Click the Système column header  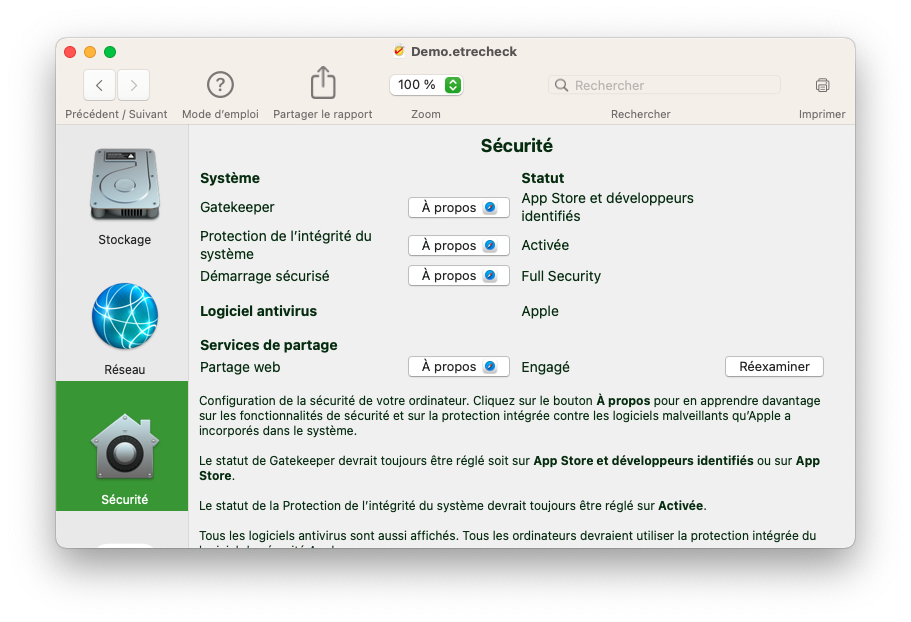tap(230, 178)
